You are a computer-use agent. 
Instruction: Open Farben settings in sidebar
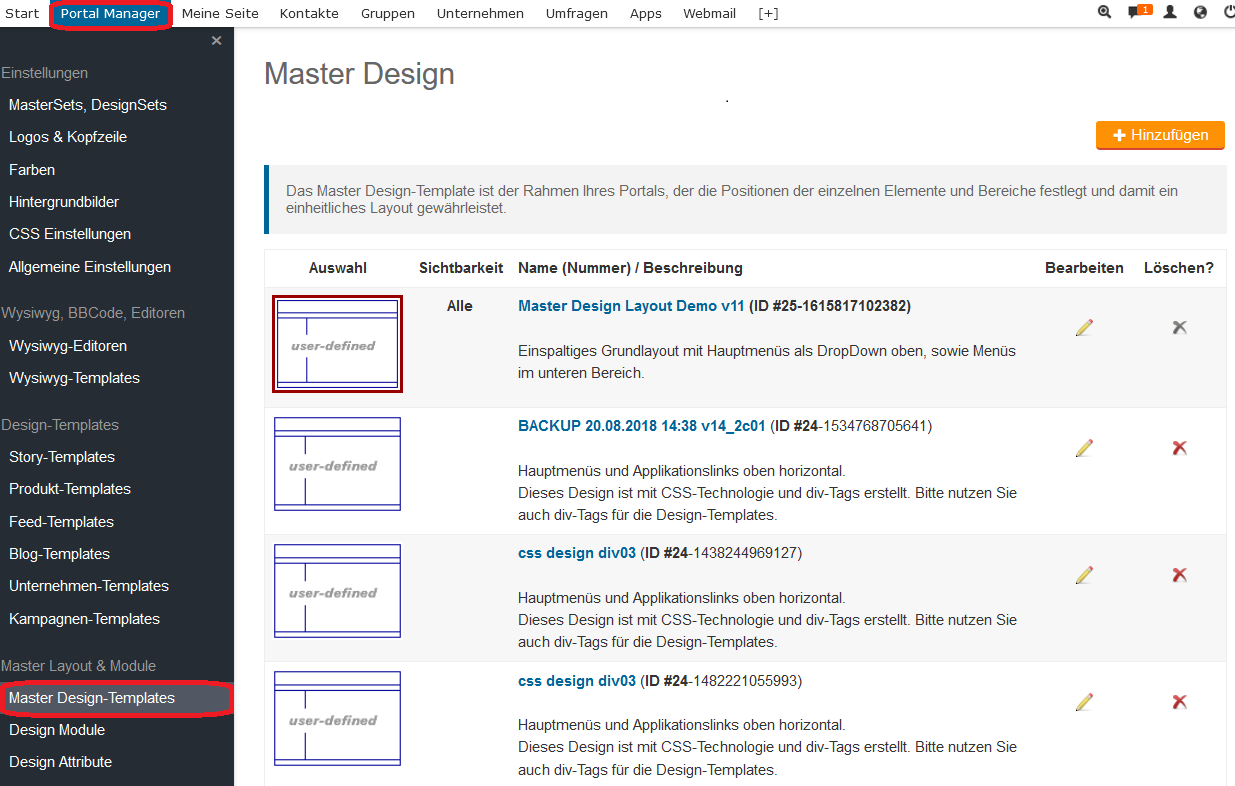pos(32,170)
